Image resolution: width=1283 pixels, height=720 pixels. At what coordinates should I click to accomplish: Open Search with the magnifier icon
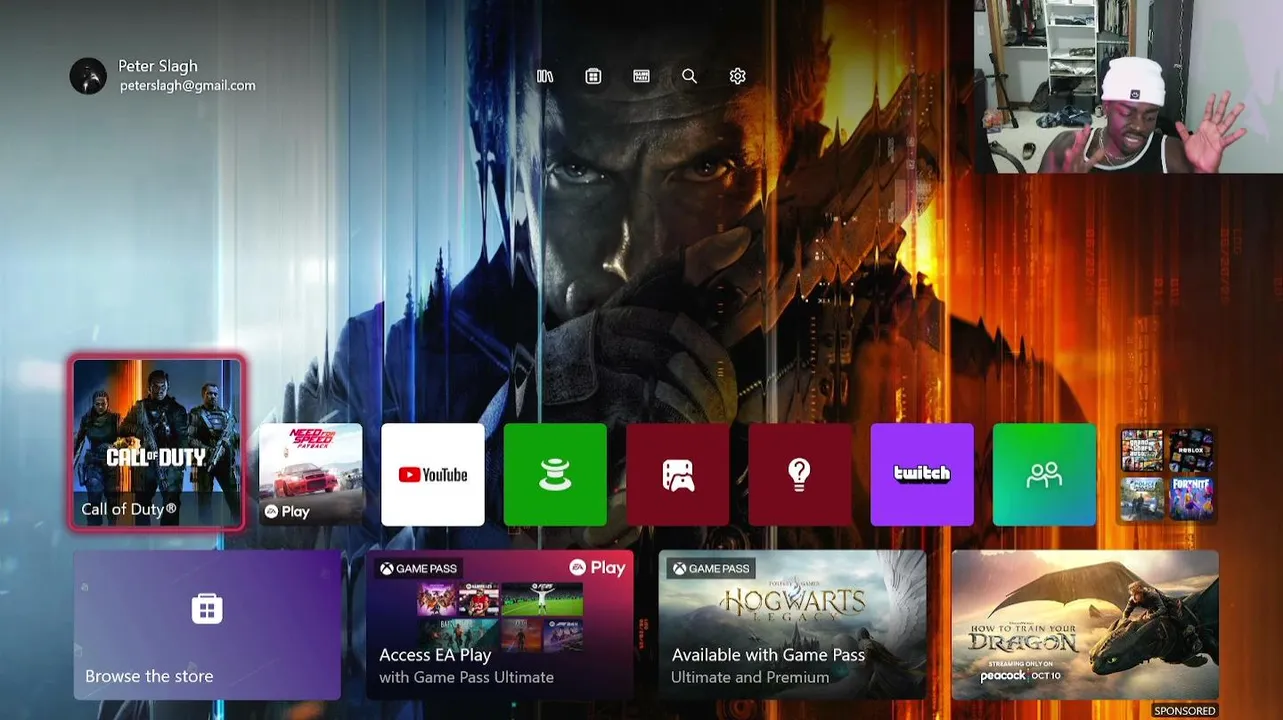pyautogui.click(x=689, y=76)
